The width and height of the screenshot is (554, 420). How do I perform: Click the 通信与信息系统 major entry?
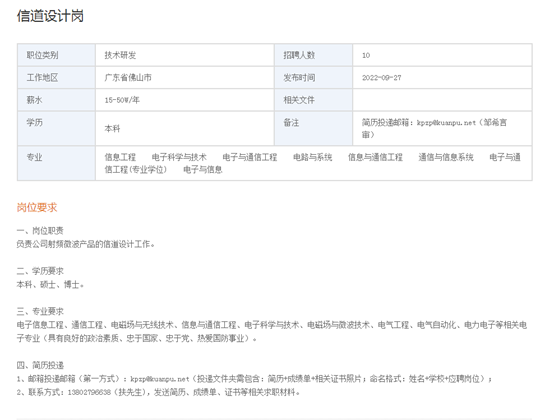(446, 157)
